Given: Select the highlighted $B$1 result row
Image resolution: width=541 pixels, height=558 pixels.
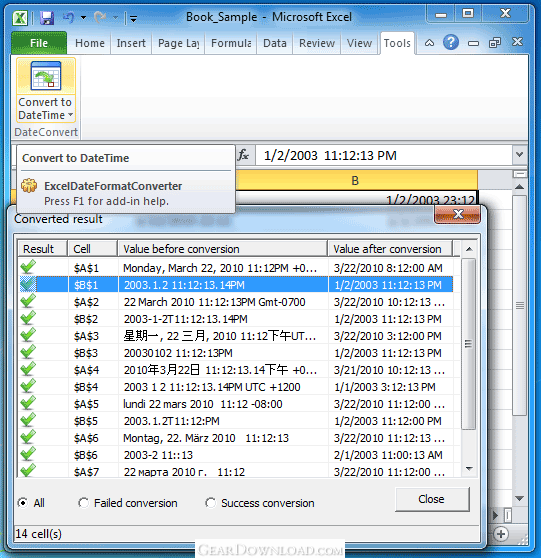Looking at the screenshot, I should pyautogui.click(x=236, y=285).
